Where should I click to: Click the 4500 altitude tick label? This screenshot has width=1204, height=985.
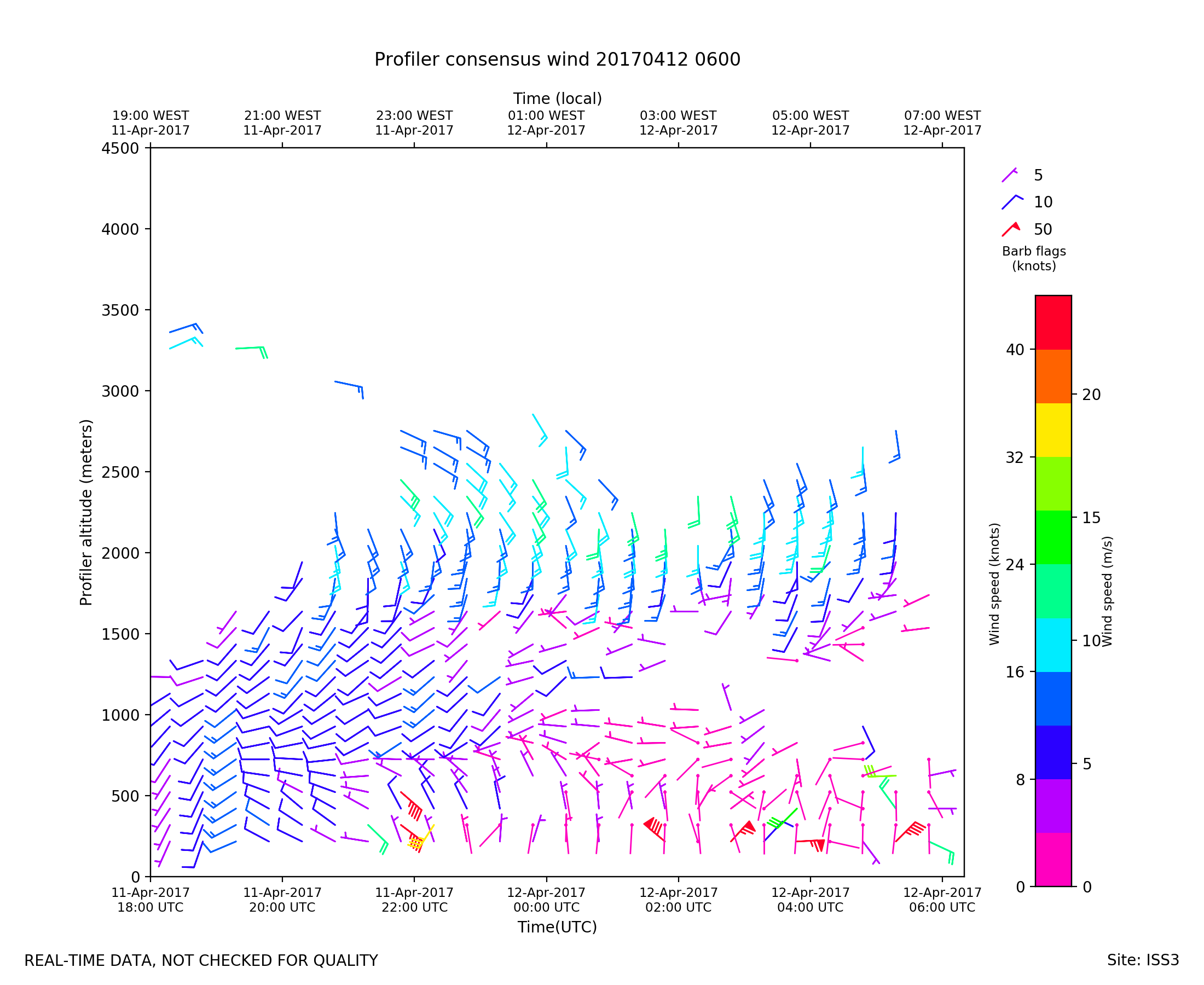120,149
